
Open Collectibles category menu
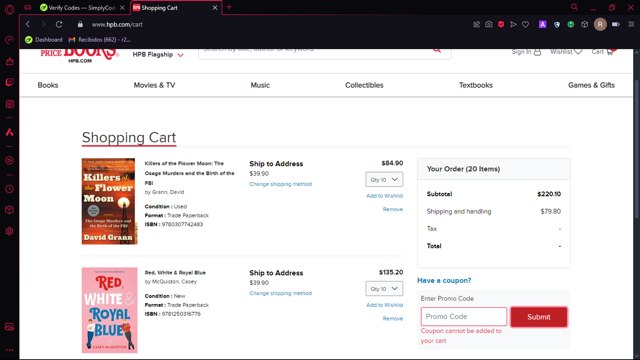[364, 85]
